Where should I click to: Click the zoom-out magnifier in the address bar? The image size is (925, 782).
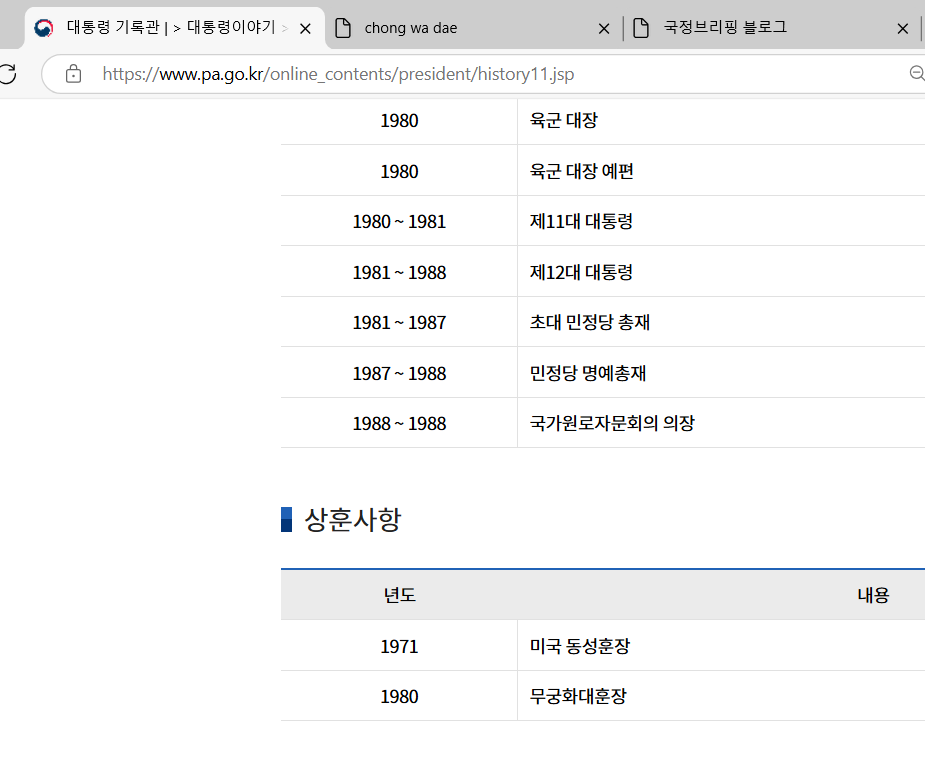916,73
